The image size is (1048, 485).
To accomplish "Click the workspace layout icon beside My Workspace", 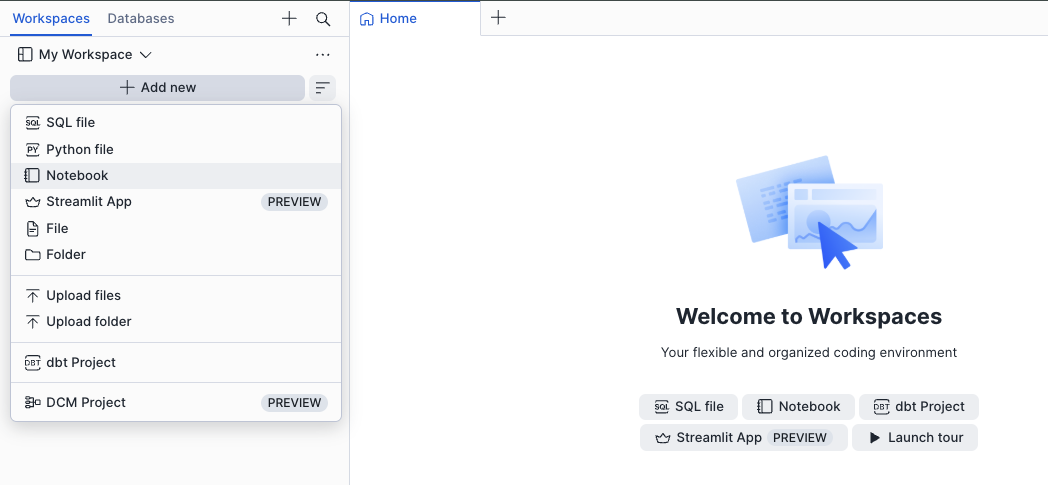I will pyautogui.click(x=25, y=55).
